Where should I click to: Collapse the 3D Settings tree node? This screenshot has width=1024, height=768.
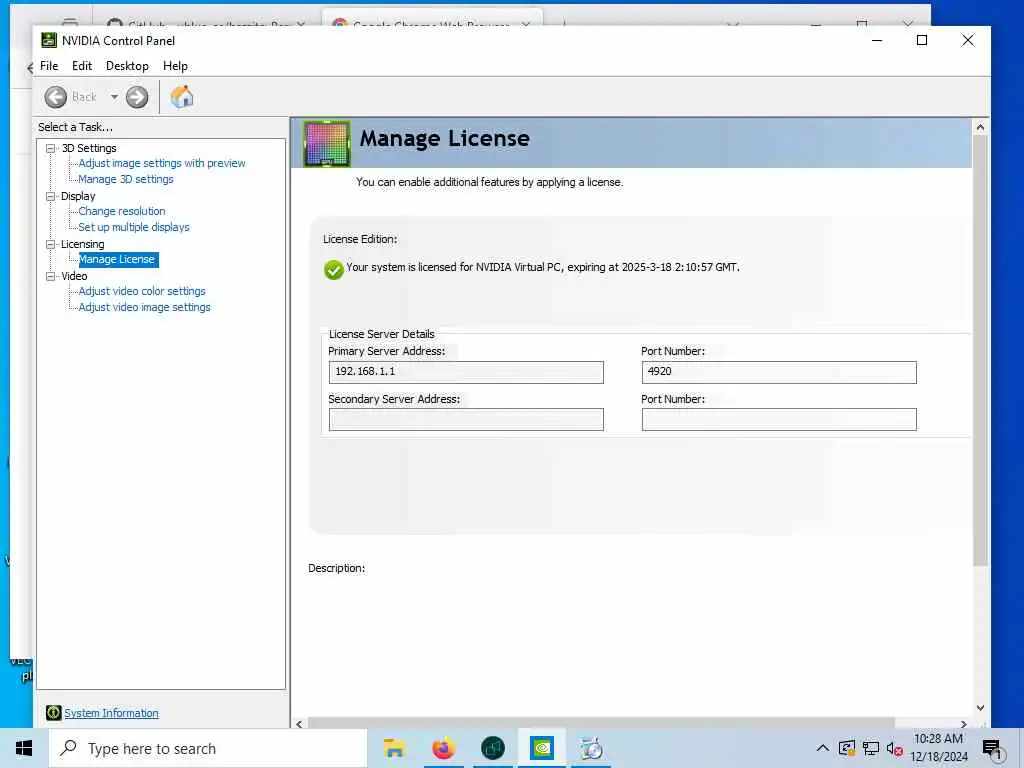coord(50,148)
